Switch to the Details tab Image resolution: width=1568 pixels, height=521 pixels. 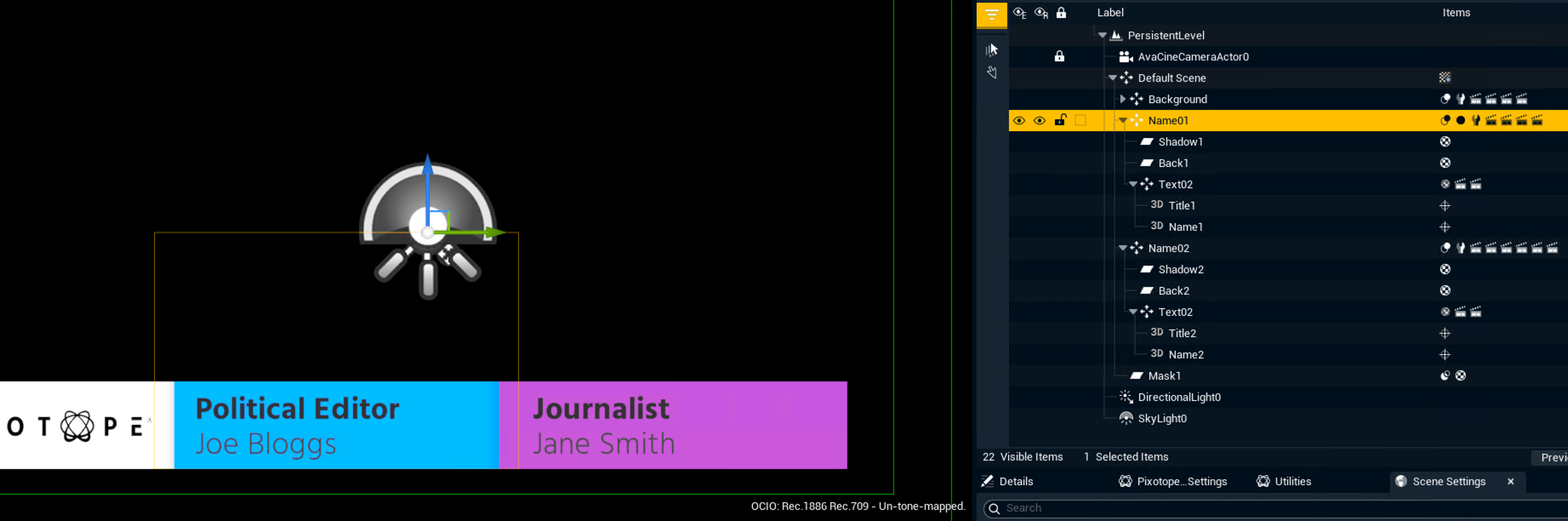click(1007, 481)
